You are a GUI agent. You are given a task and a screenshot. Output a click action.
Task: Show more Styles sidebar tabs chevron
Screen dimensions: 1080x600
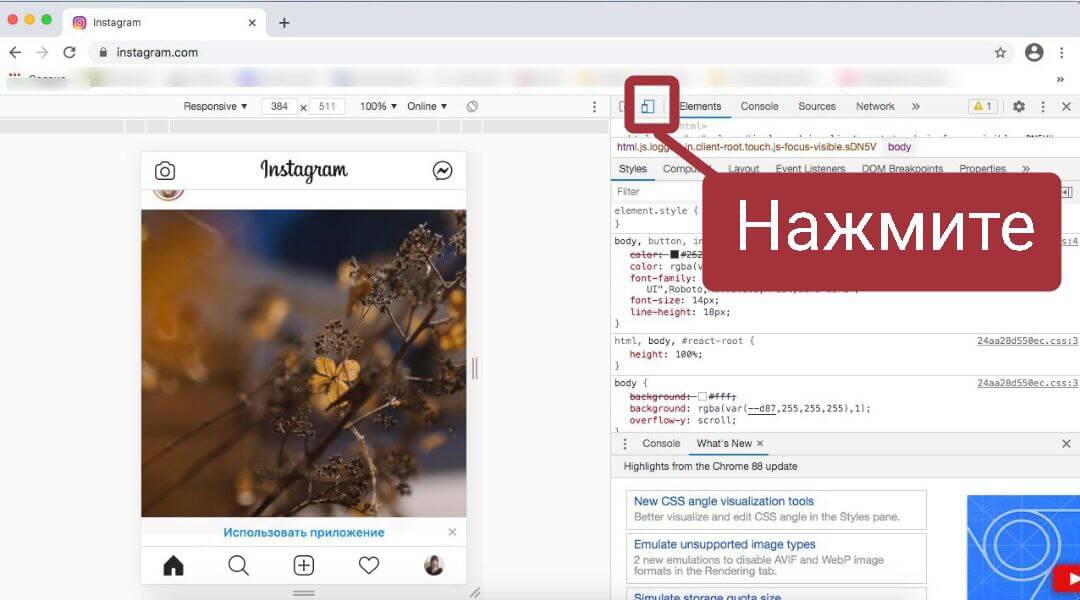1026,169
